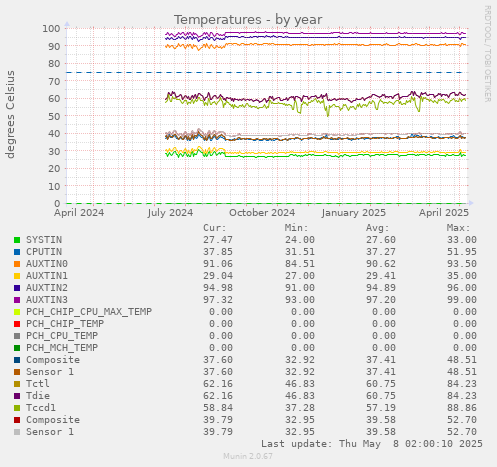Screen dimensions: 497x467
Task: Click the Tctl legend label
Action: 38,384
